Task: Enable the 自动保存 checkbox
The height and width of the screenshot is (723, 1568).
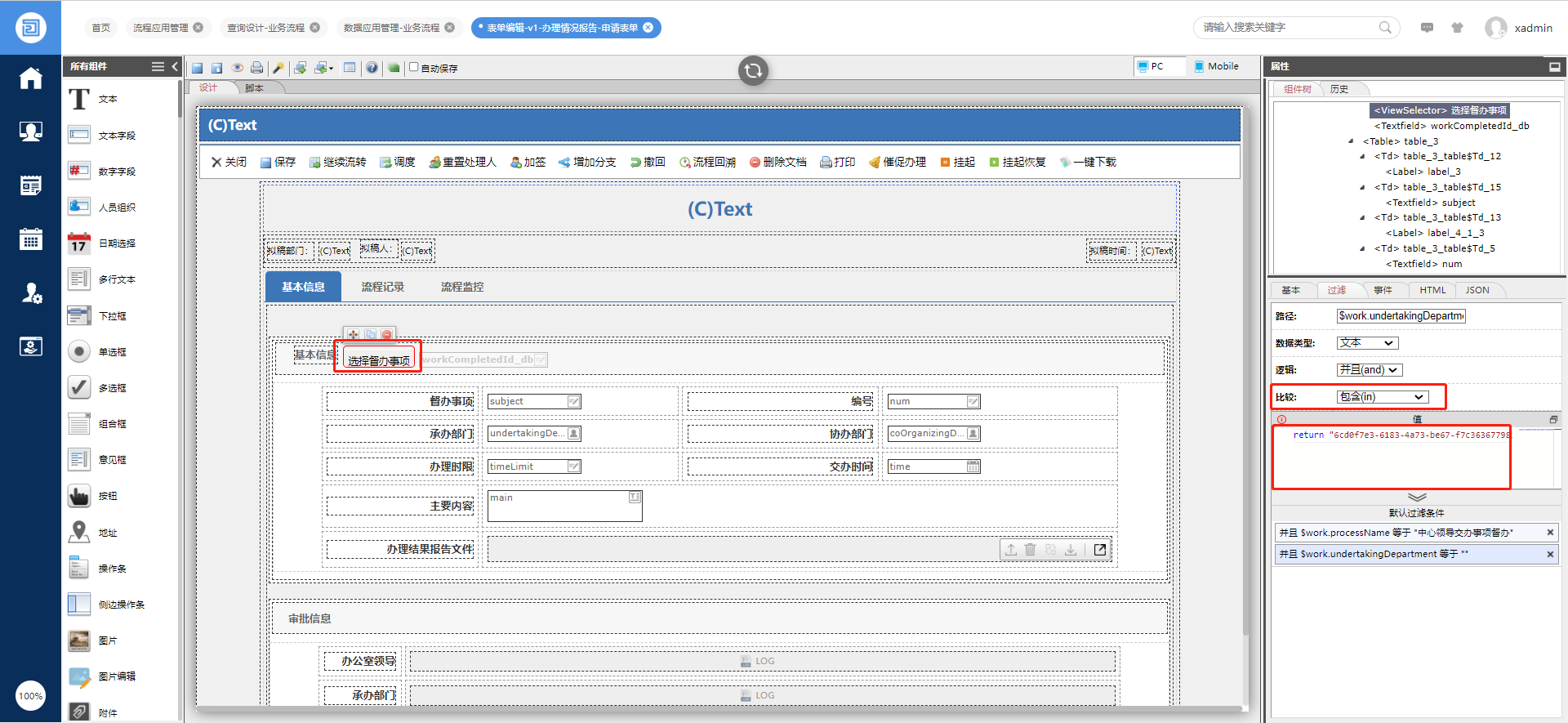Action: (414, 67)
